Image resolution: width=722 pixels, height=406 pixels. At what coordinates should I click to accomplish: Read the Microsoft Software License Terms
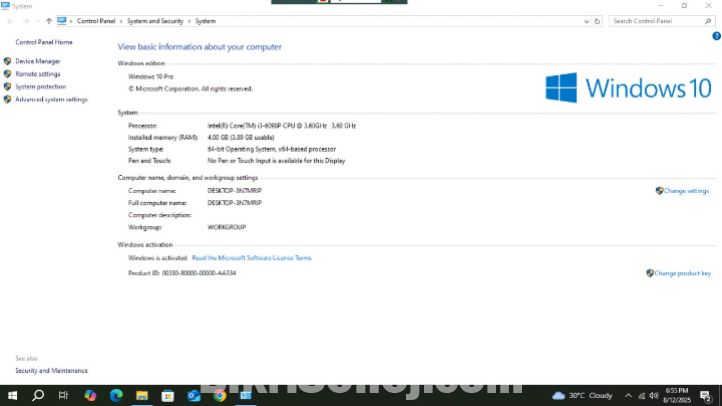(x=251, y=258)
